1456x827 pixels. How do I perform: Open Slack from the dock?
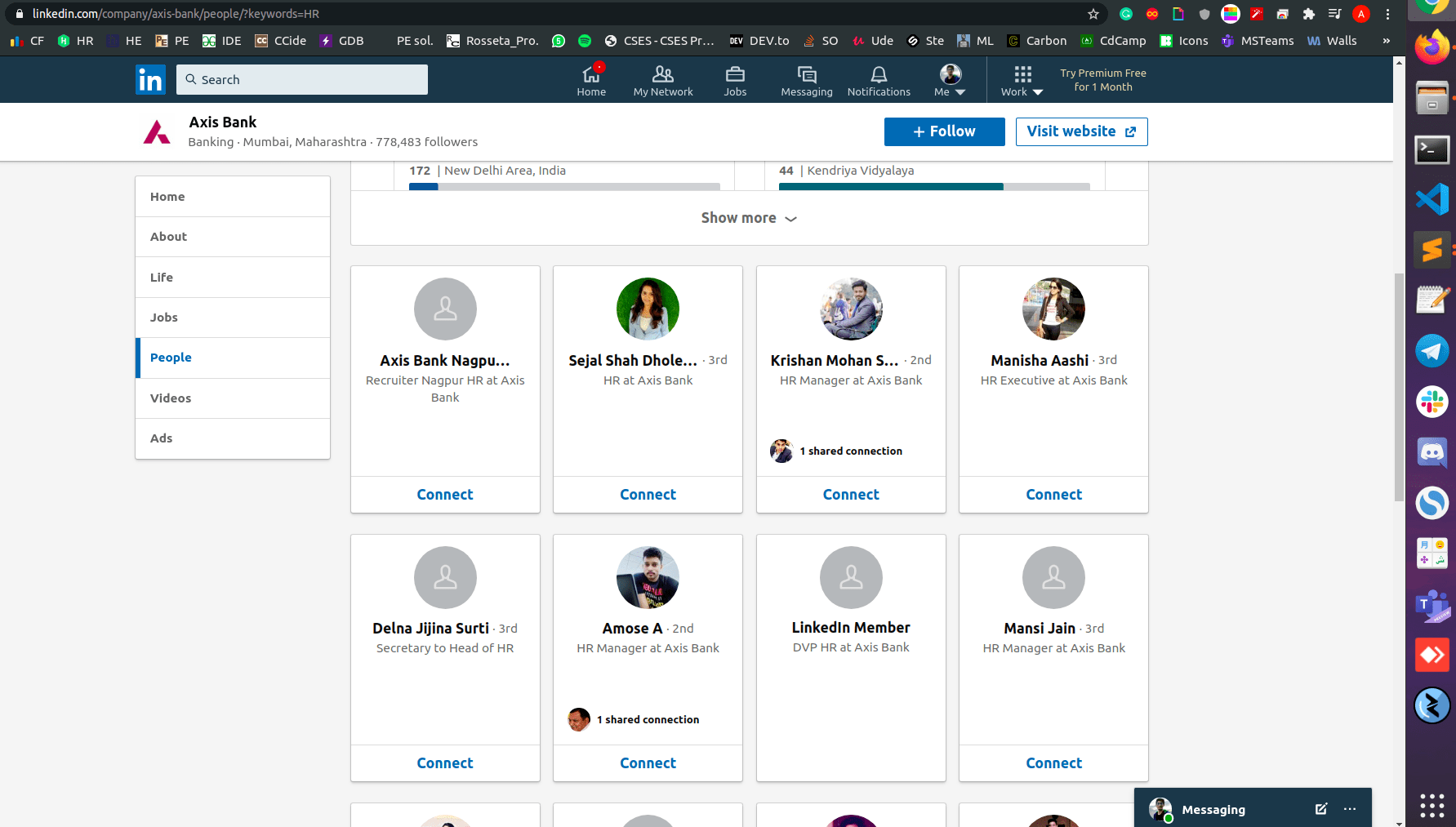point(1432,402)
